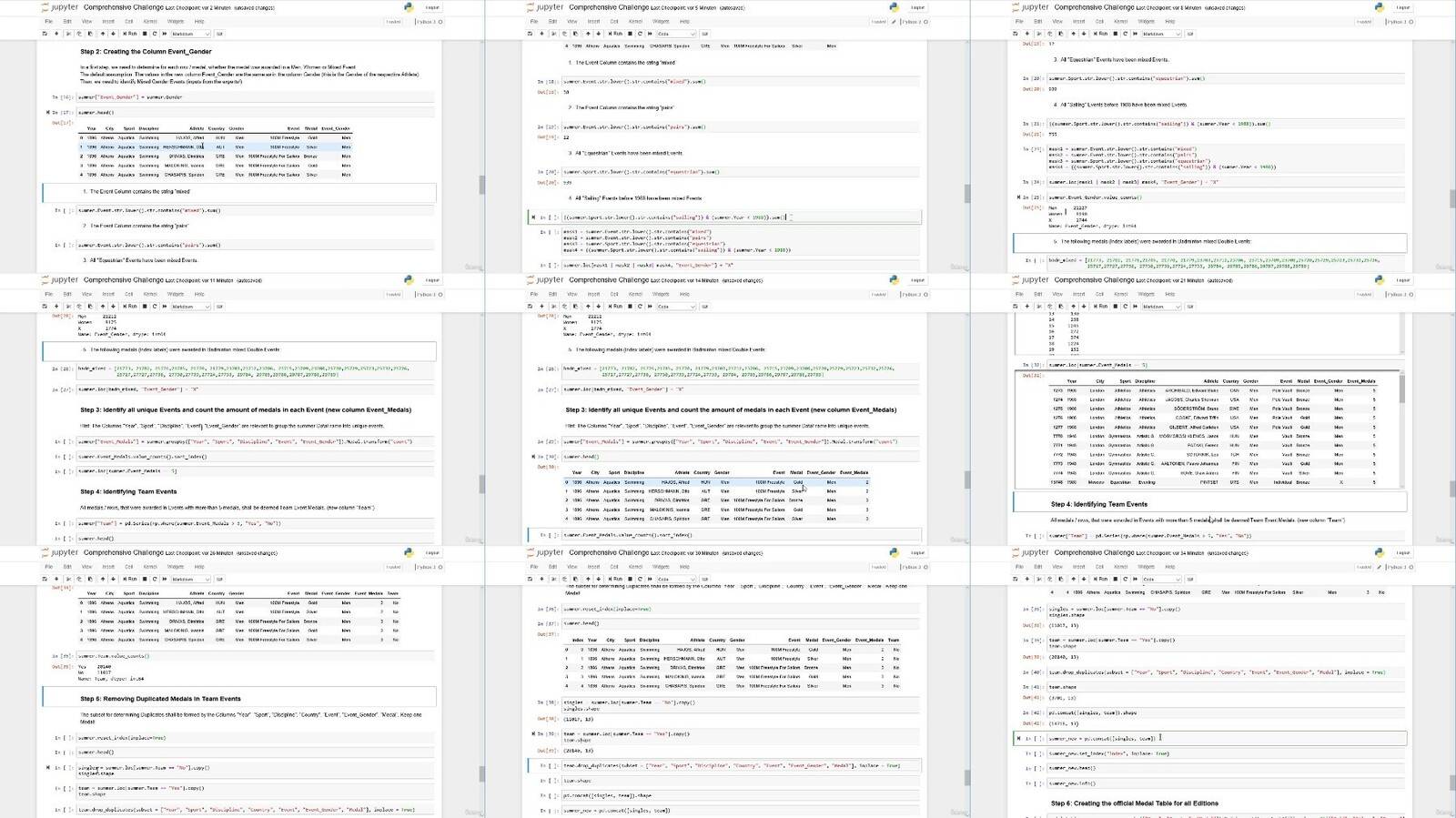Image resolution: width=1456 pixels, height=818 pixels.
Task: Click heading 'Step 2: Creating the Column Event_Gender'
Action: 146,52
